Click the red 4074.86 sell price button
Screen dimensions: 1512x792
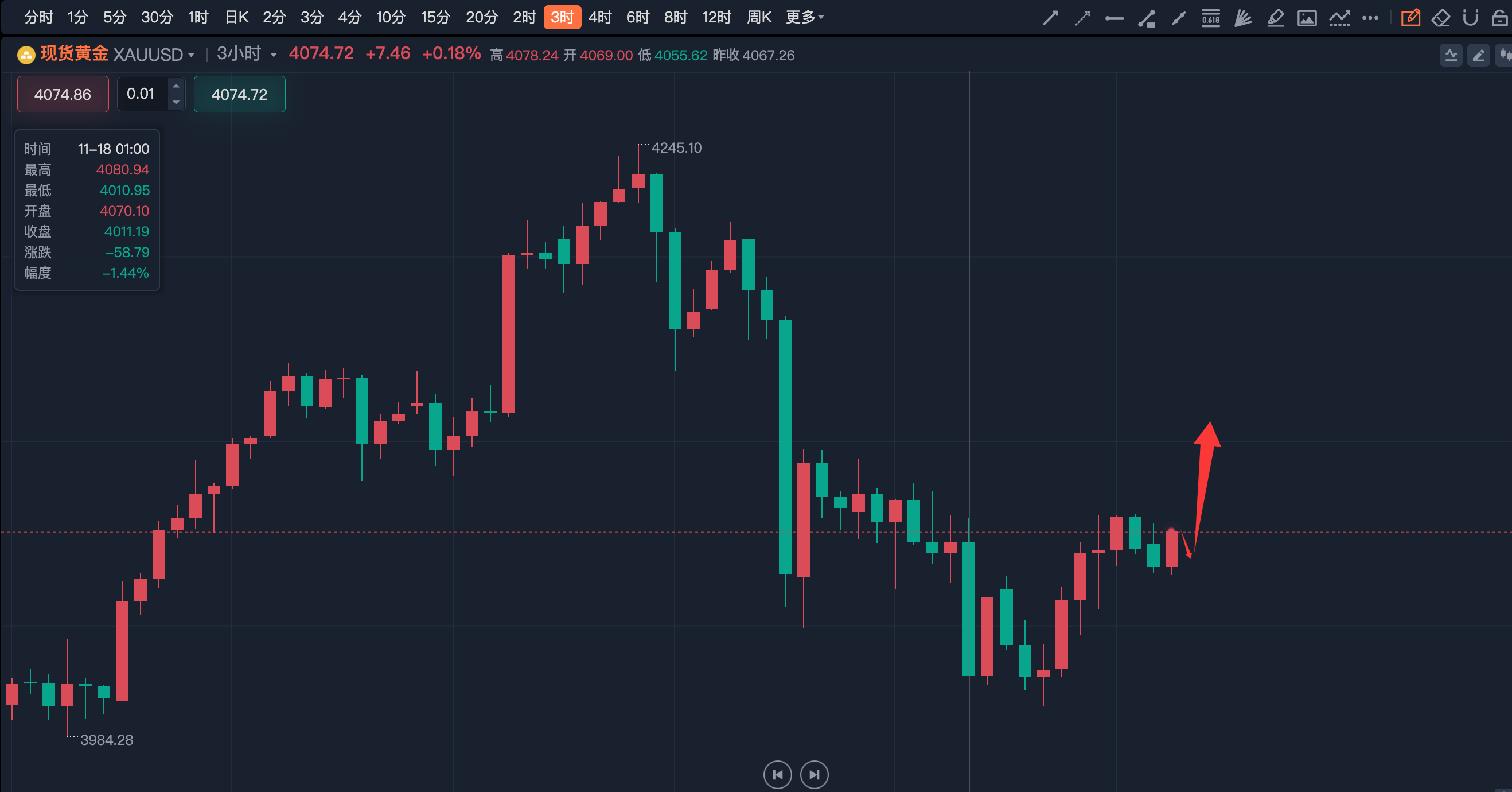click(63, 94)
